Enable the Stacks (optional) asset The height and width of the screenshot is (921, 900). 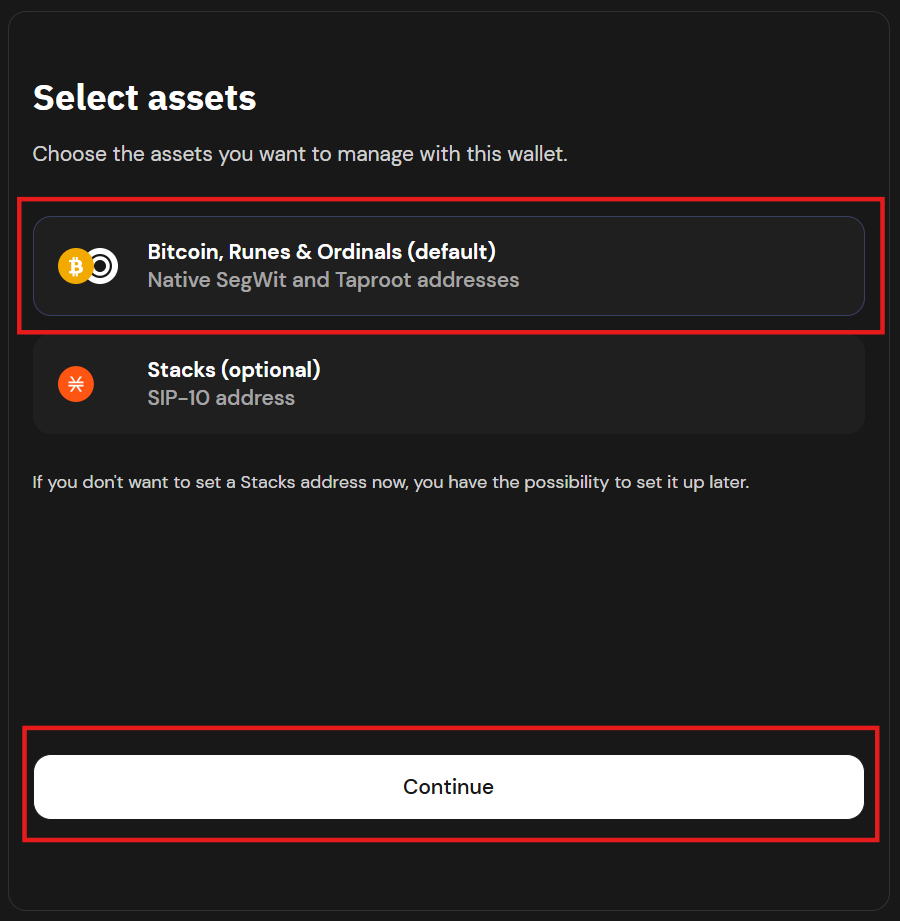point(448,384)
